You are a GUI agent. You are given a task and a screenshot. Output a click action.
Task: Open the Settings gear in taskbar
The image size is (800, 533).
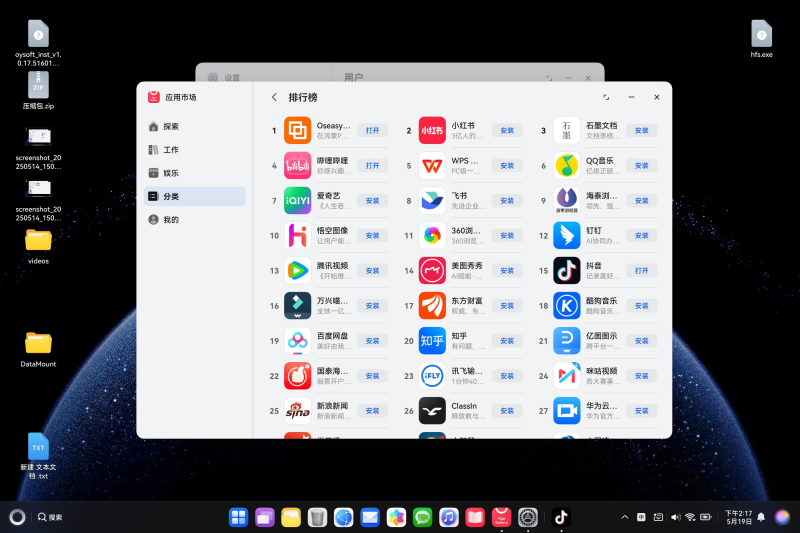pyautogui.click(x=528, y=517)
